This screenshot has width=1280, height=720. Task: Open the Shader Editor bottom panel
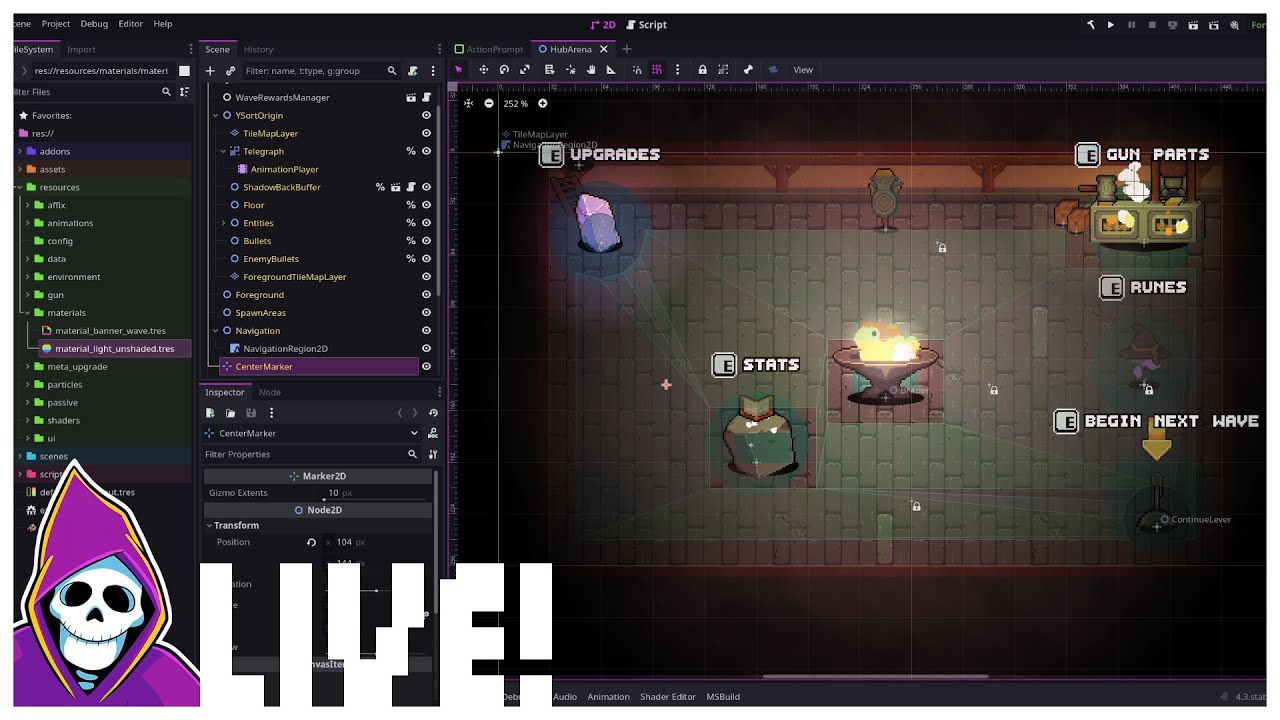[x=668, y=697]
